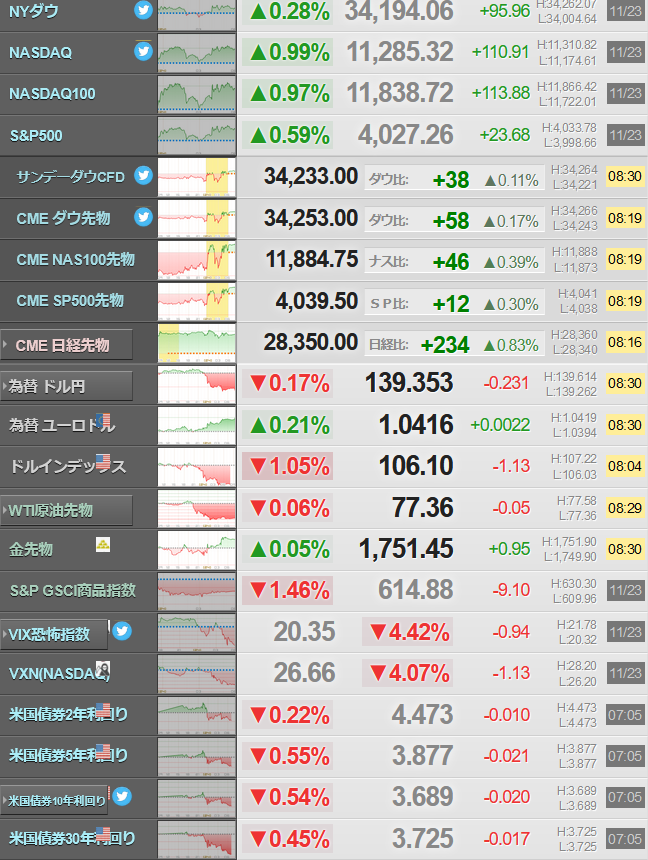Click the VIX value 20.35
648x860 pixels.
coord(305,631)
